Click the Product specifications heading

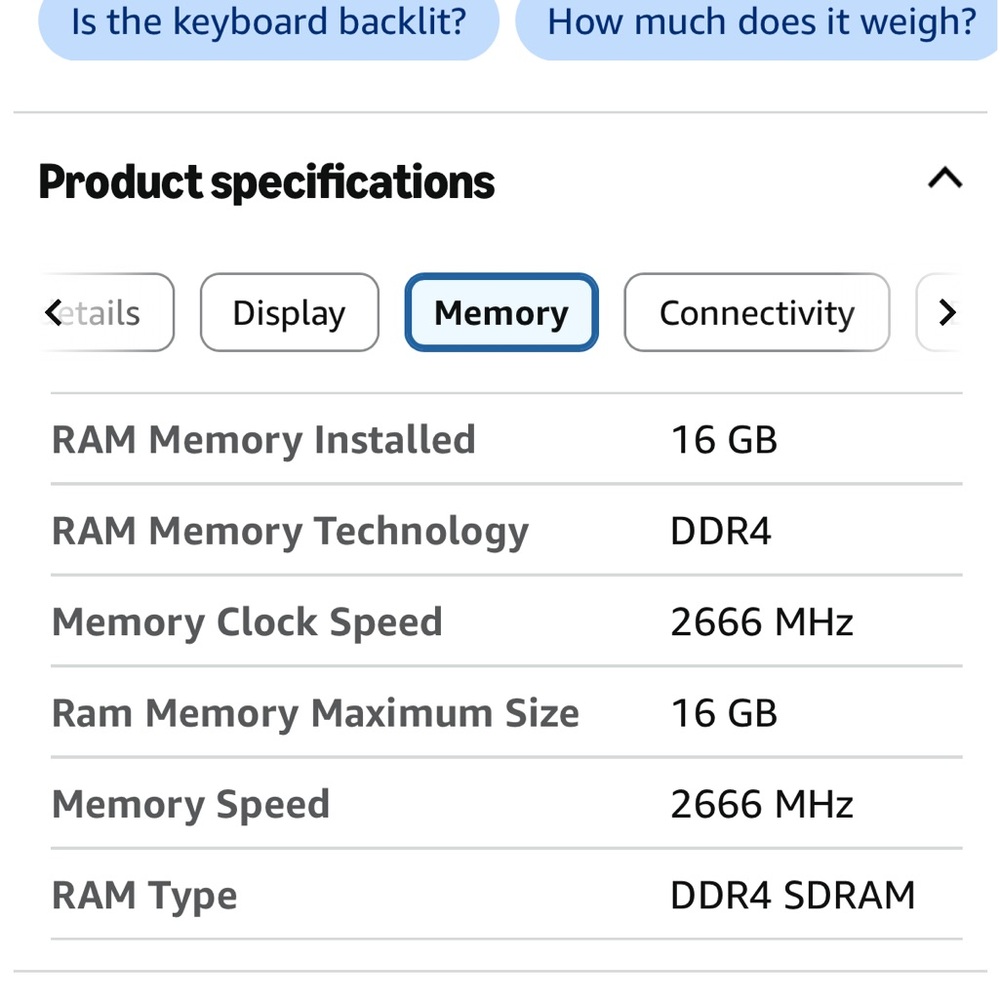tap(267, 182)
